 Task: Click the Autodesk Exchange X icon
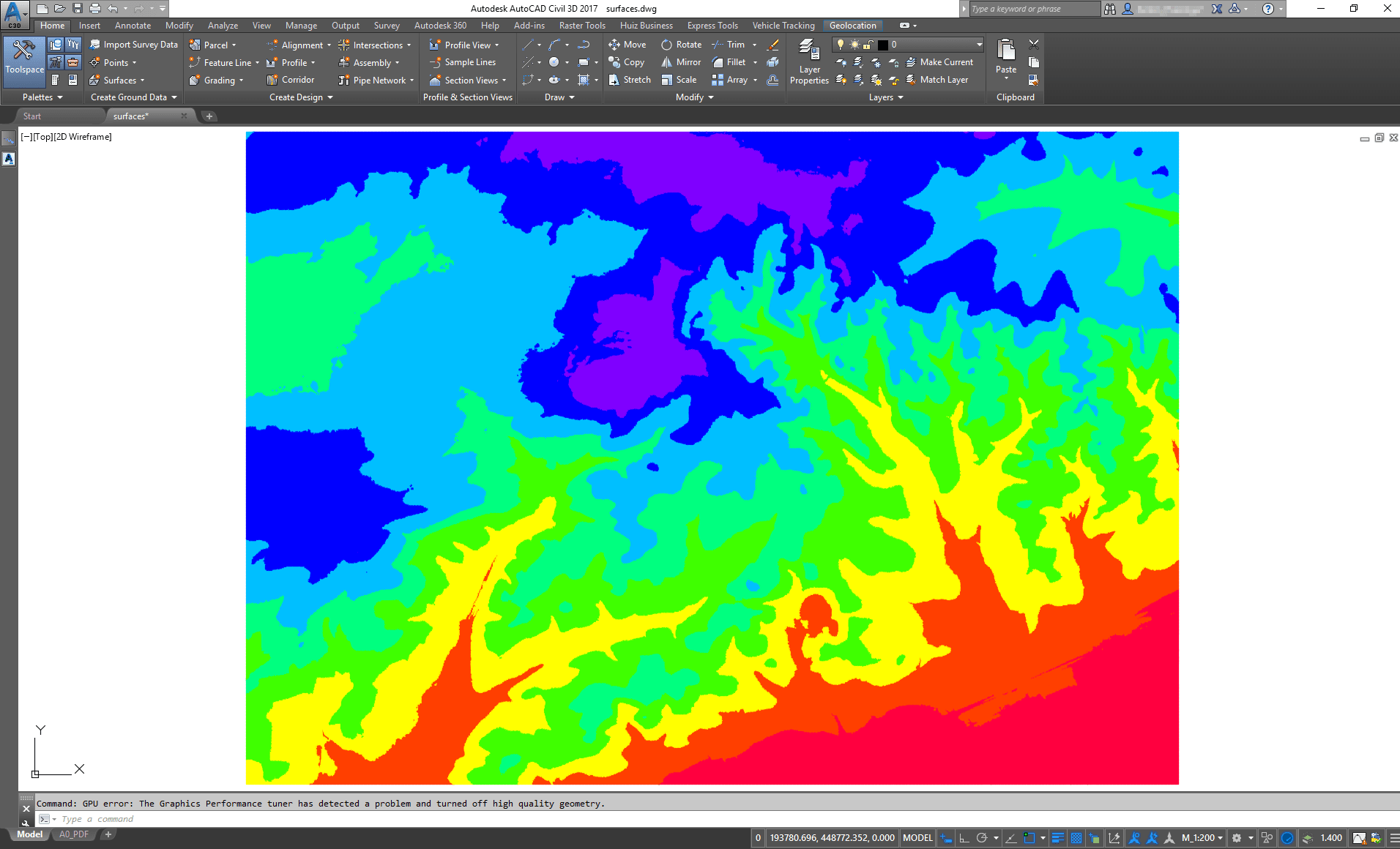(x=1216, y=9)
